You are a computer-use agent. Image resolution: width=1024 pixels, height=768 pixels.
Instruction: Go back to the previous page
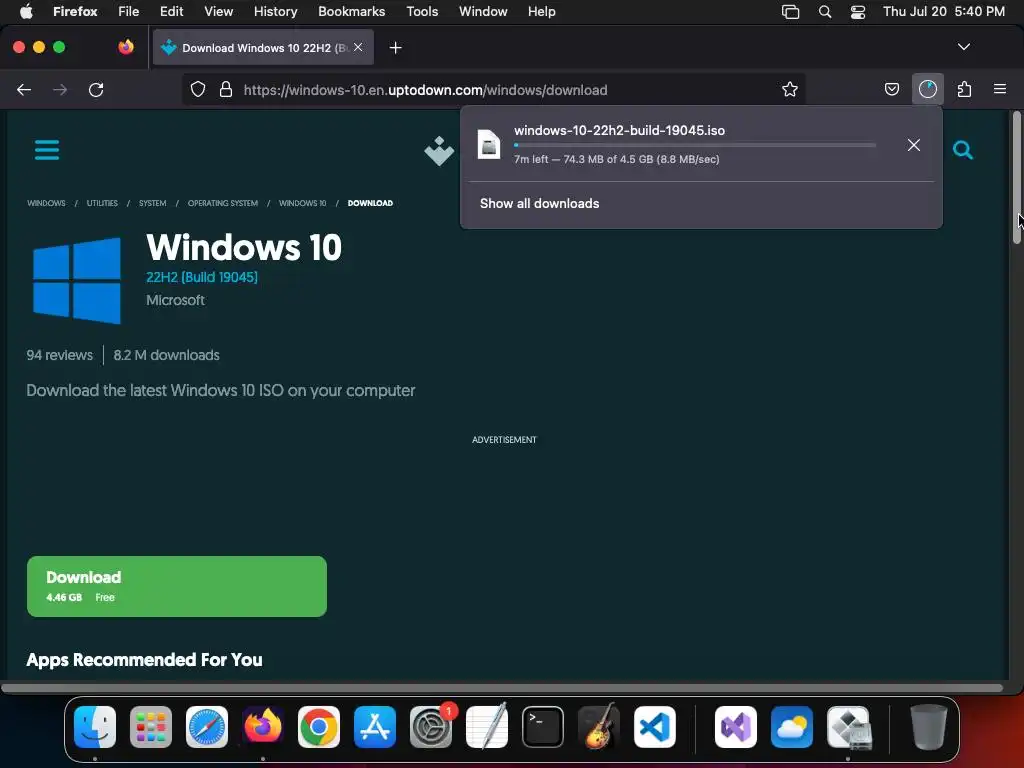[24, 90]
